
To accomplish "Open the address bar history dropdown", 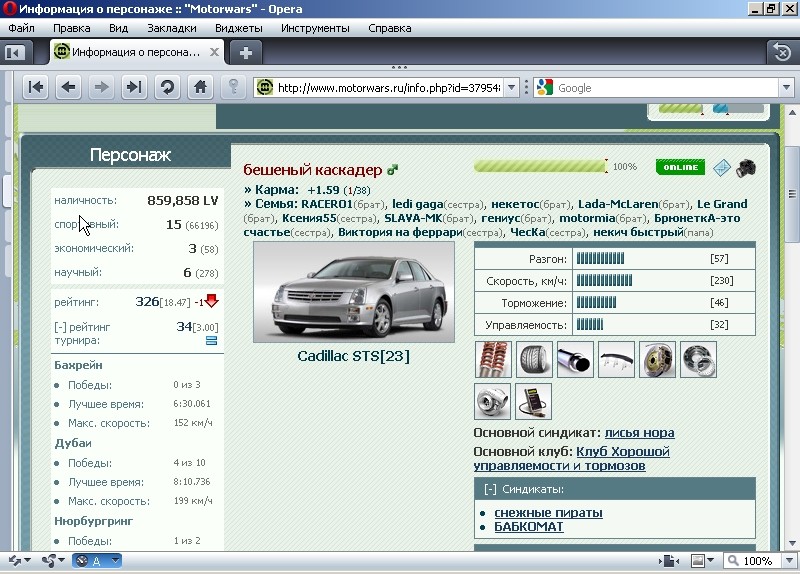I will (x=511, y=88).
